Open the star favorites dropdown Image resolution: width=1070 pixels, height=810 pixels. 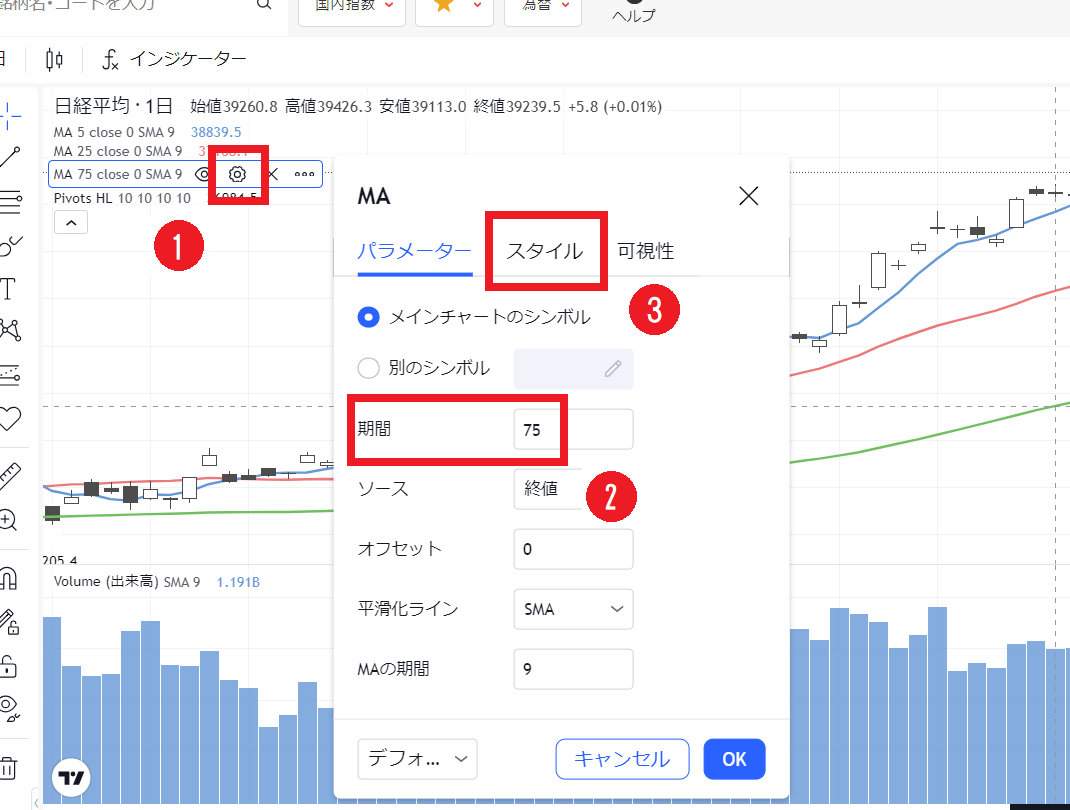[454, 7]
